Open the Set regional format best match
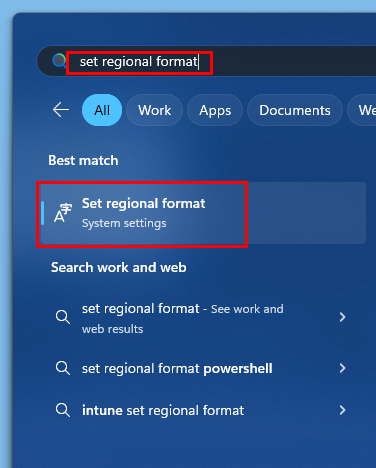This screenshot has width=376, height=468. [202, 213]
